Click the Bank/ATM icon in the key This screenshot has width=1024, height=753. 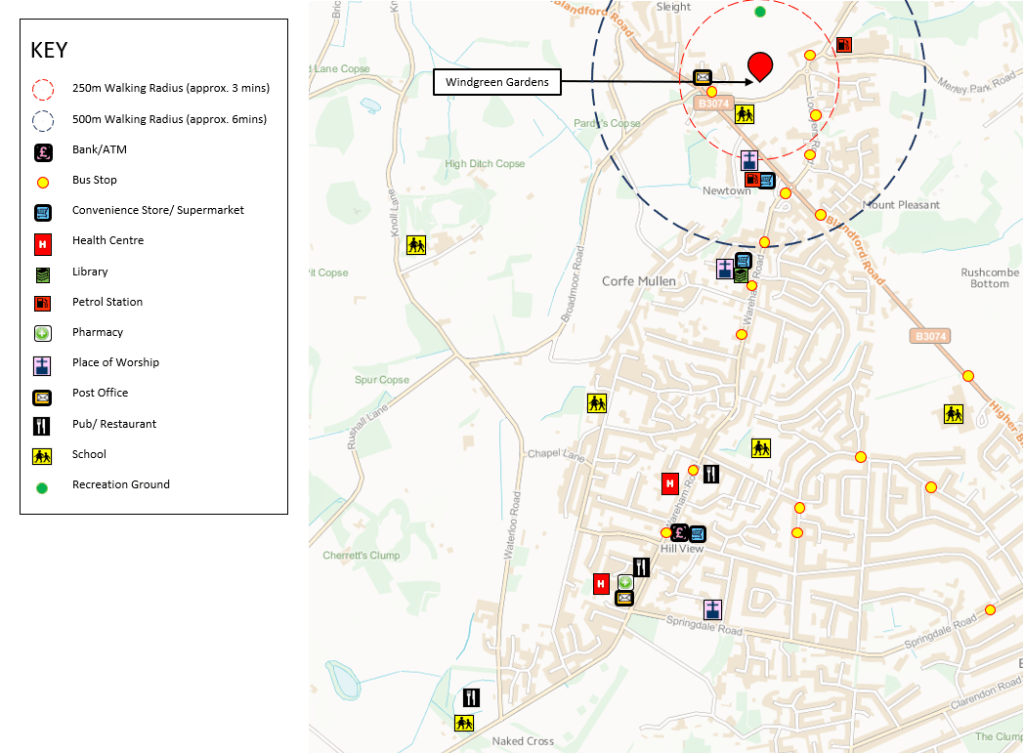click(x=43, y=151)
